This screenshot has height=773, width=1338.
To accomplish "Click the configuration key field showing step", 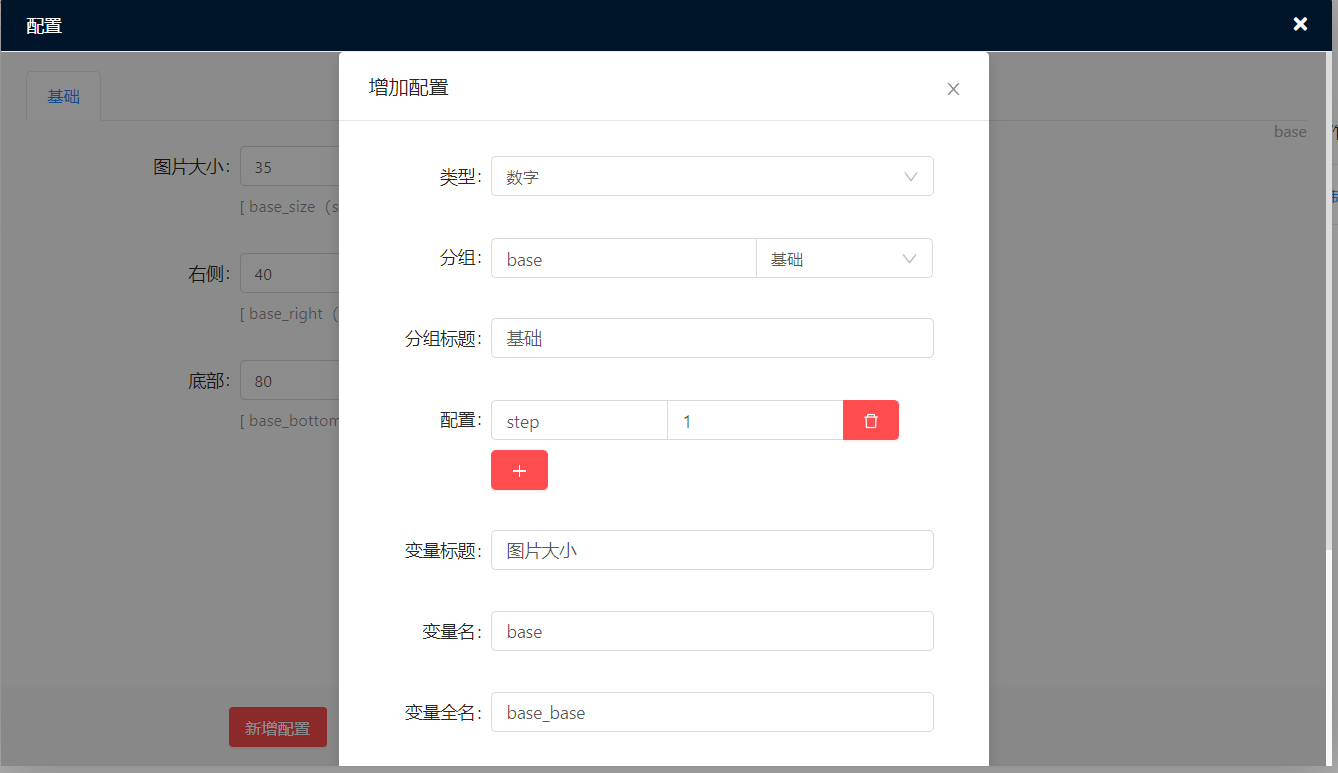I will (x=579, y=420).
